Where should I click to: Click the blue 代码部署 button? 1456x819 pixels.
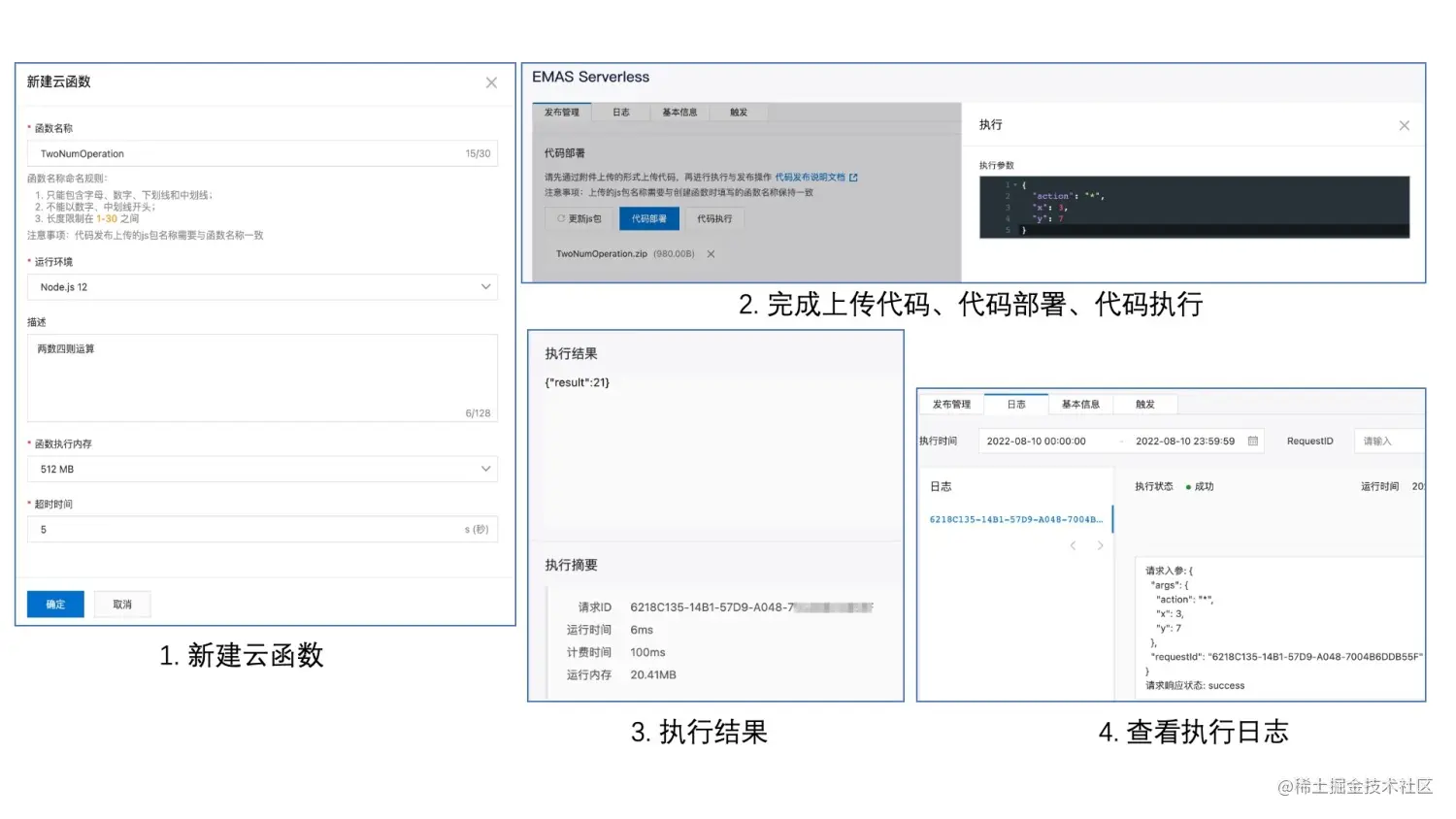pos(649,219)
